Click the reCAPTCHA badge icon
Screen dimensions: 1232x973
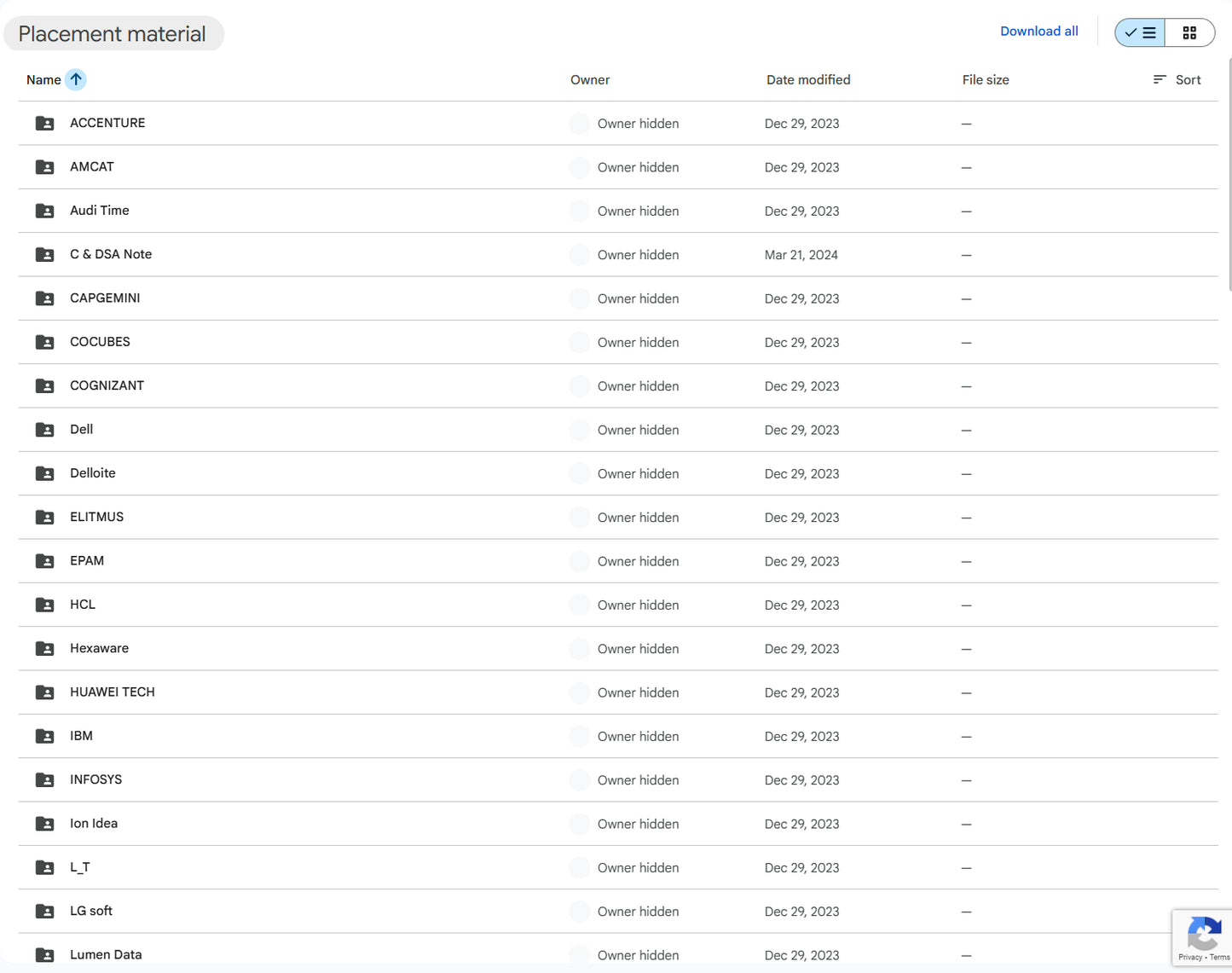coord(1203,935)
